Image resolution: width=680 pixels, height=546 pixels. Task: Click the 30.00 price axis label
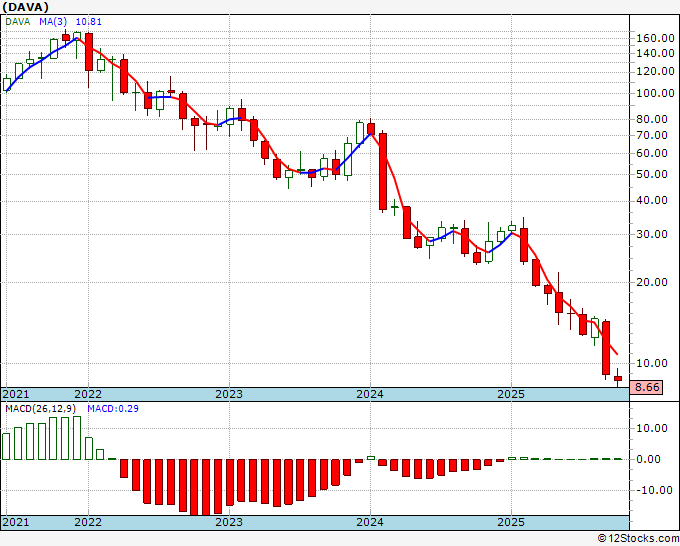point(652,234)
